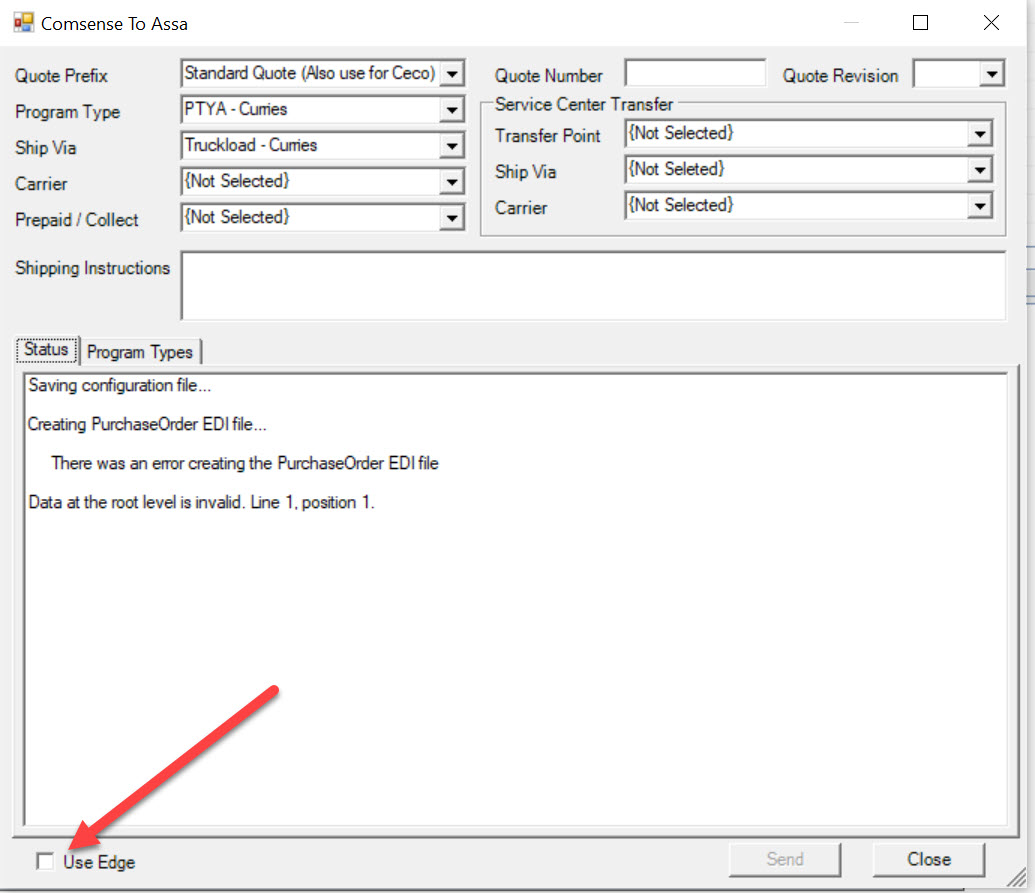The width and height of the screenshot is (1035, 893).
Task: Maximize the Comsense To Assa window
Action: pyautogui.click(x=920, y=23)
